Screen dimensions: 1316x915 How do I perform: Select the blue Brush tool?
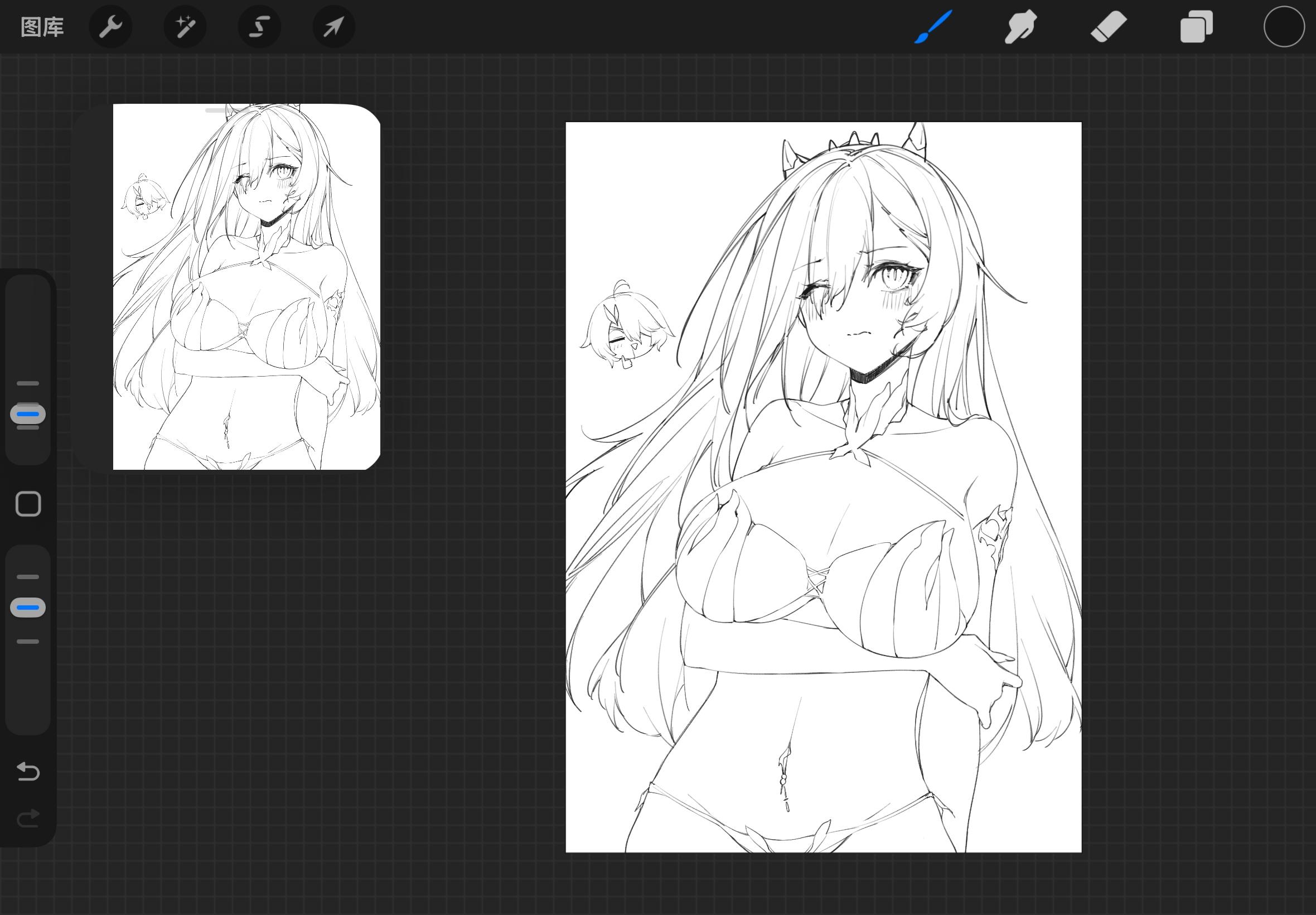[x=933, y=27]
